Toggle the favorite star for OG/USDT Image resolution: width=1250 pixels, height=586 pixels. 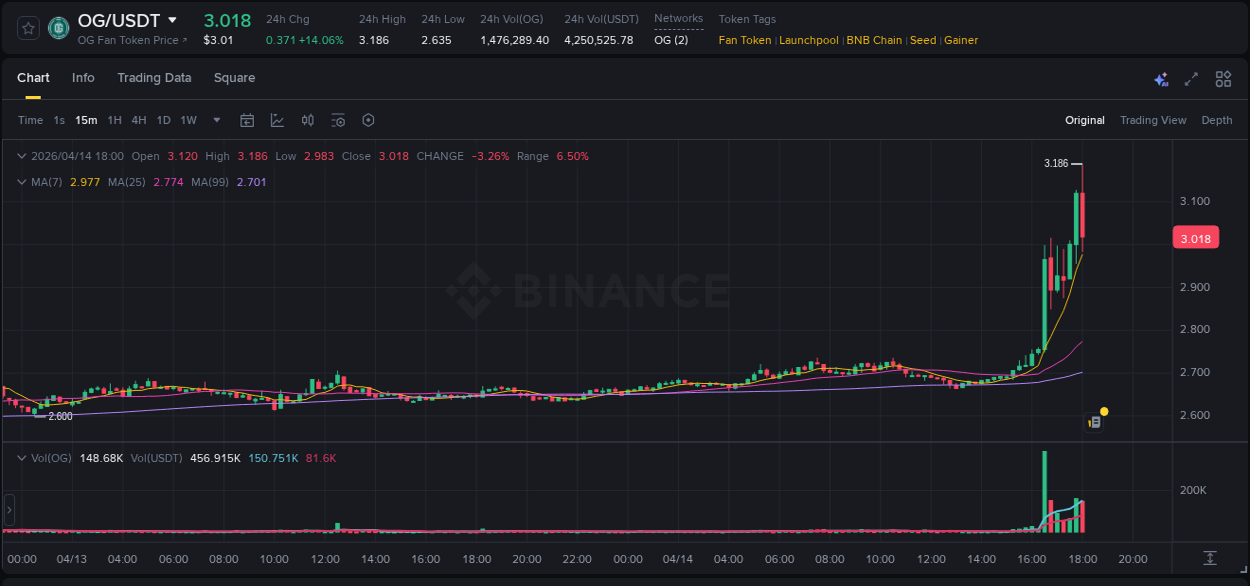click(x=27, y=28)
